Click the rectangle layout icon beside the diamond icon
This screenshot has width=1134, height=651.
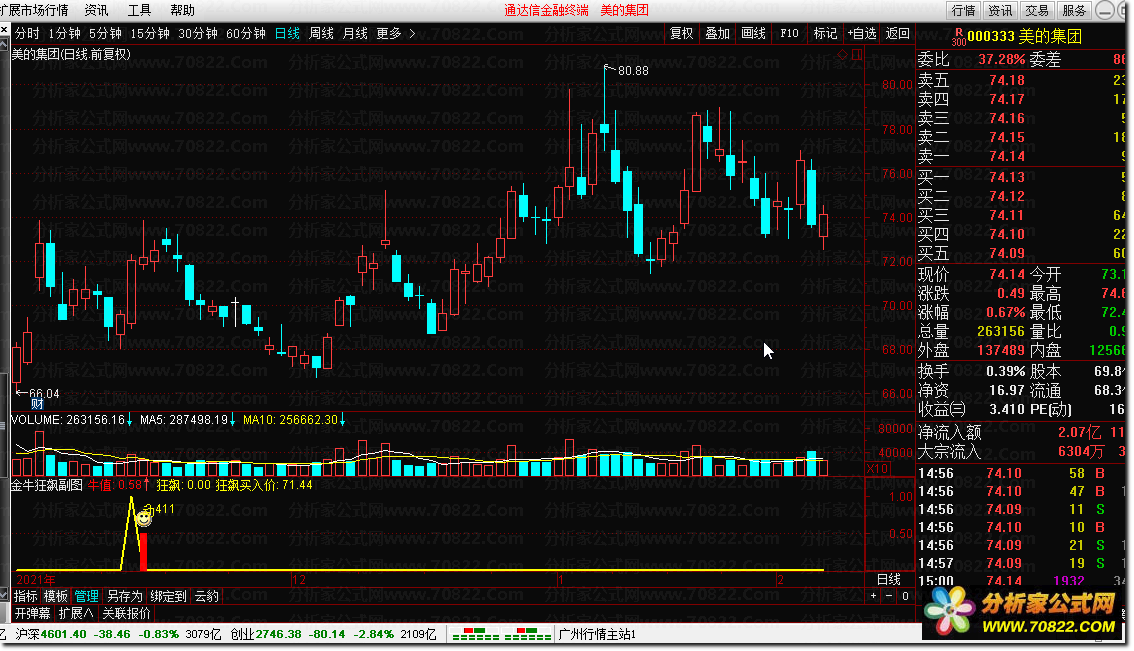tap(857, 55)
